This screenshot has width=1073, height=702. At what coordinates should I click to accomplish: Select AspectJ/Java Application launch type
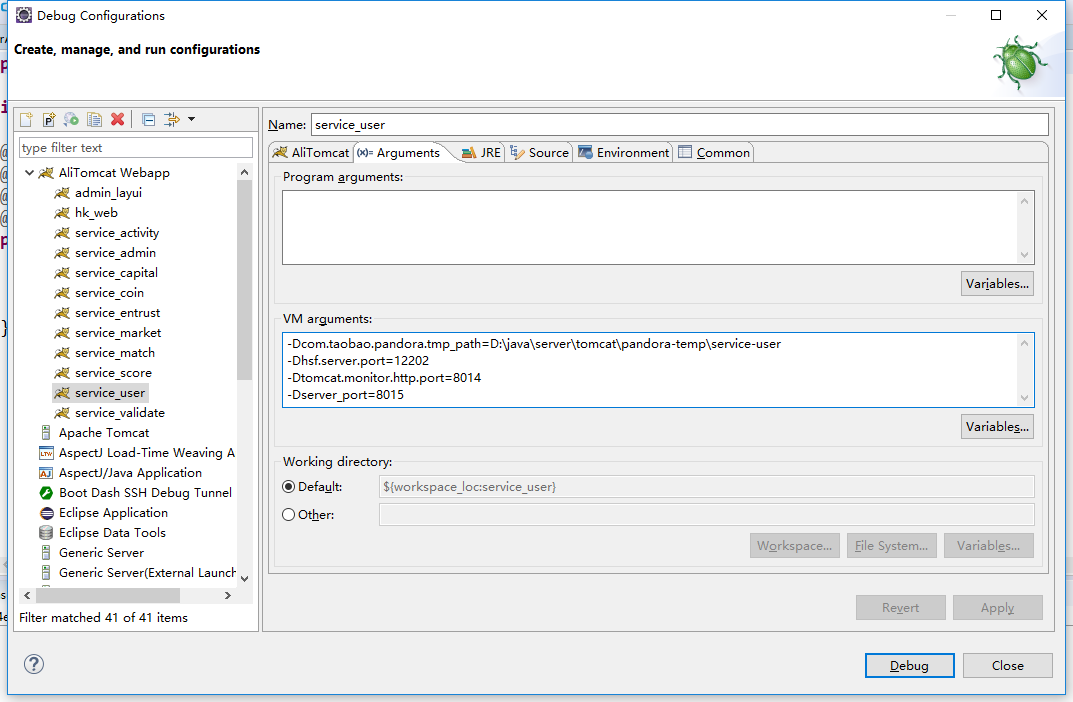point(130,473)
